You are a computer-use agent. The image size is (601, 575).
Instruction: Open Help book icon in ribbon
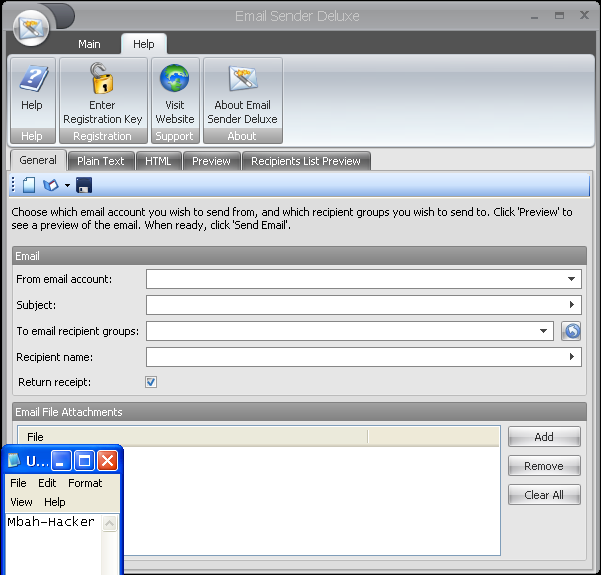coord(33,78)
